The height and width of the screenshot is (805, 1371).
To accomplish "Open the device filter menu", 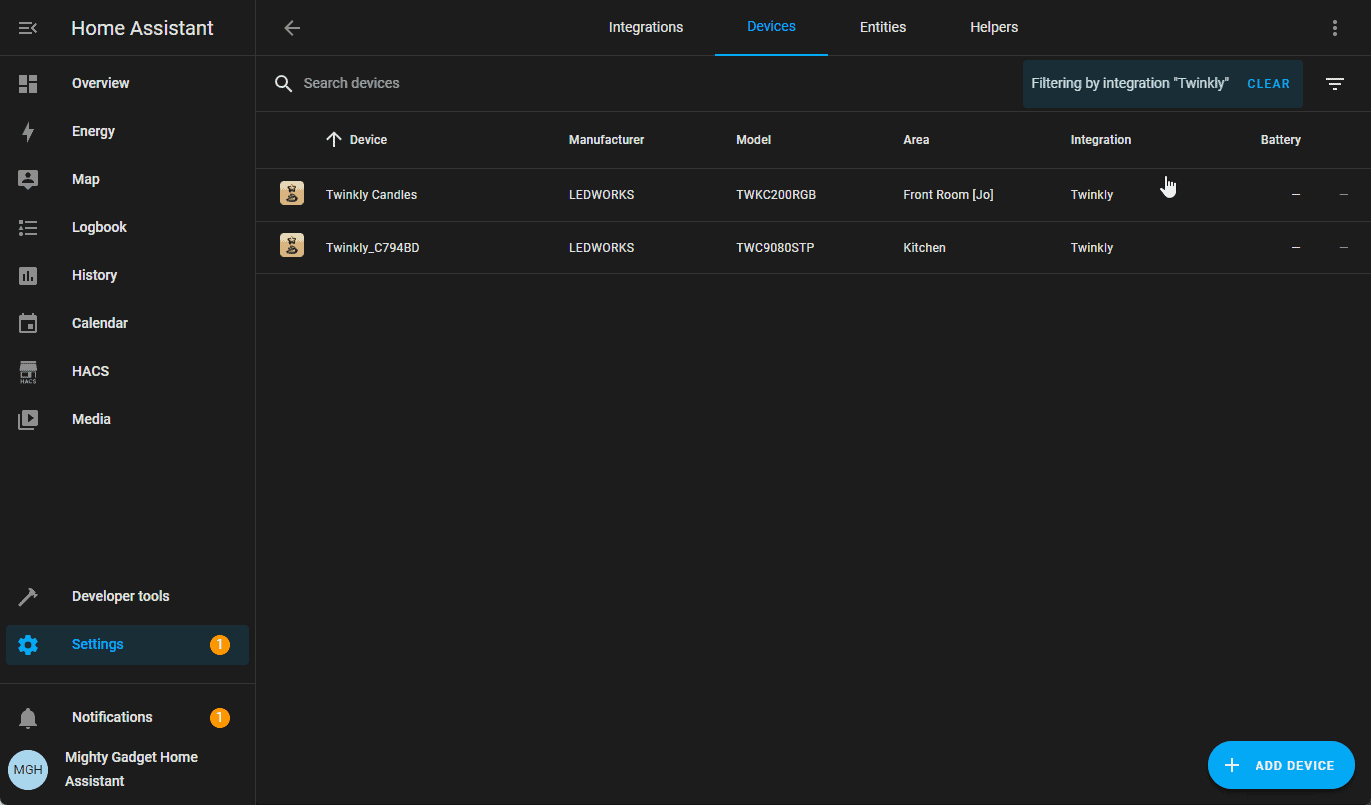I will tap(1335, 84).
